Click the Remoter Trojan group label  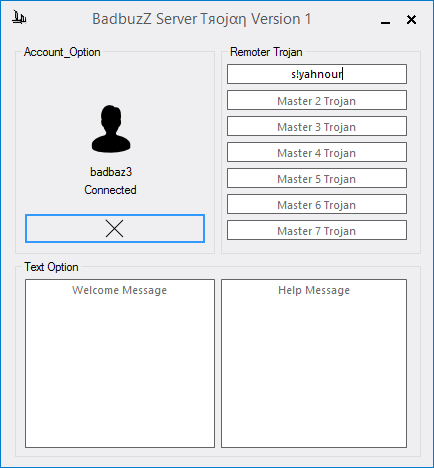266,52
